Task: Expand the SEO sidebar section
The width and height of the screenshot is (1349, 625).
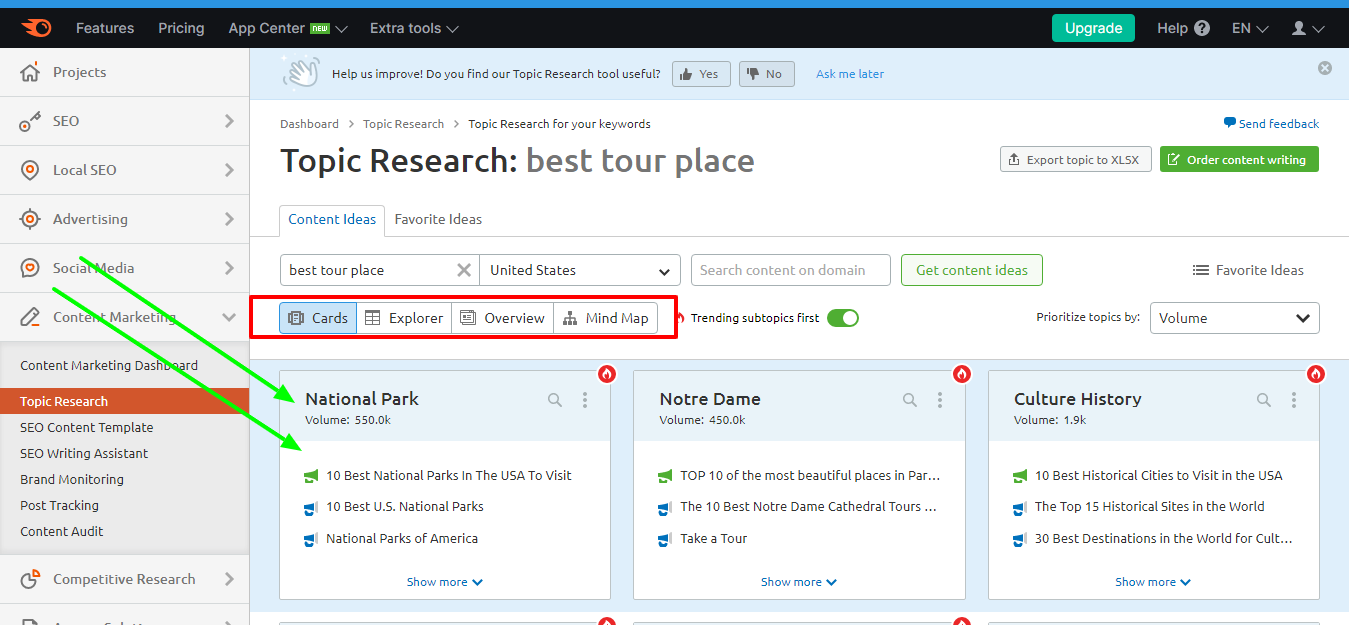Action: pos(229,121)
